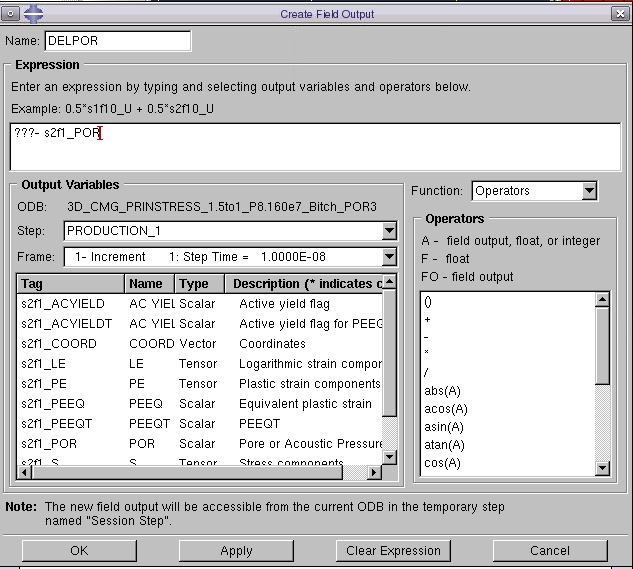Click the blue move-window icon in title bar
The image size is (633, 569).
(x=34, y=14)
